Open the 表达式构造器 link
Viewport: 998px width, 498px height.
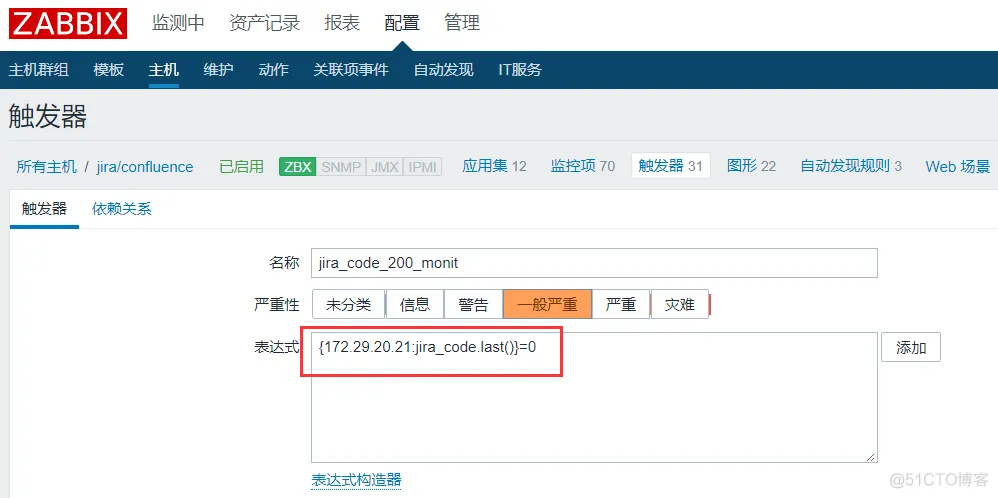pos(356,480)
